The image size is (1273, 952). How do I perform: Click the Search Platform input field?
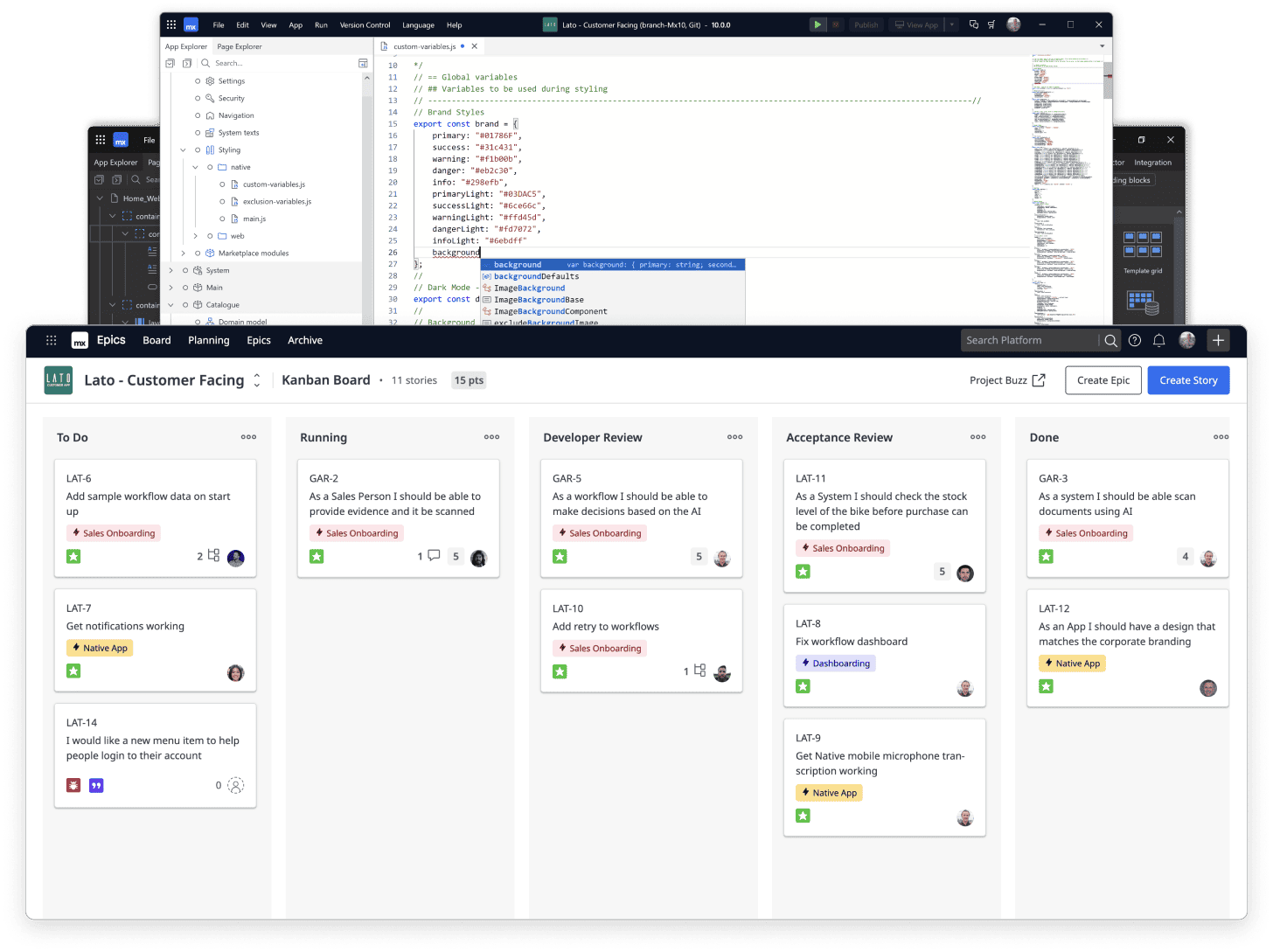(1028, 341)
